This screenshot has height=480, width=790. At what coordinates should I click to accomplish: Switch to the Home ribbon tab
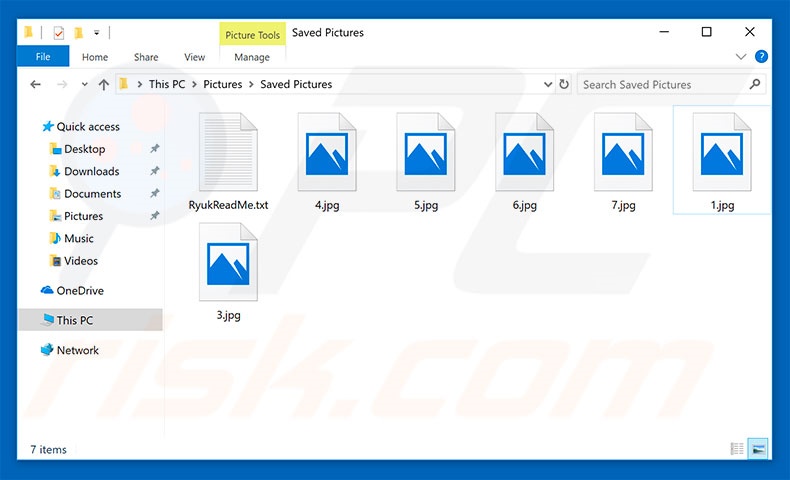pyautogui.click(x=95, y=57)
